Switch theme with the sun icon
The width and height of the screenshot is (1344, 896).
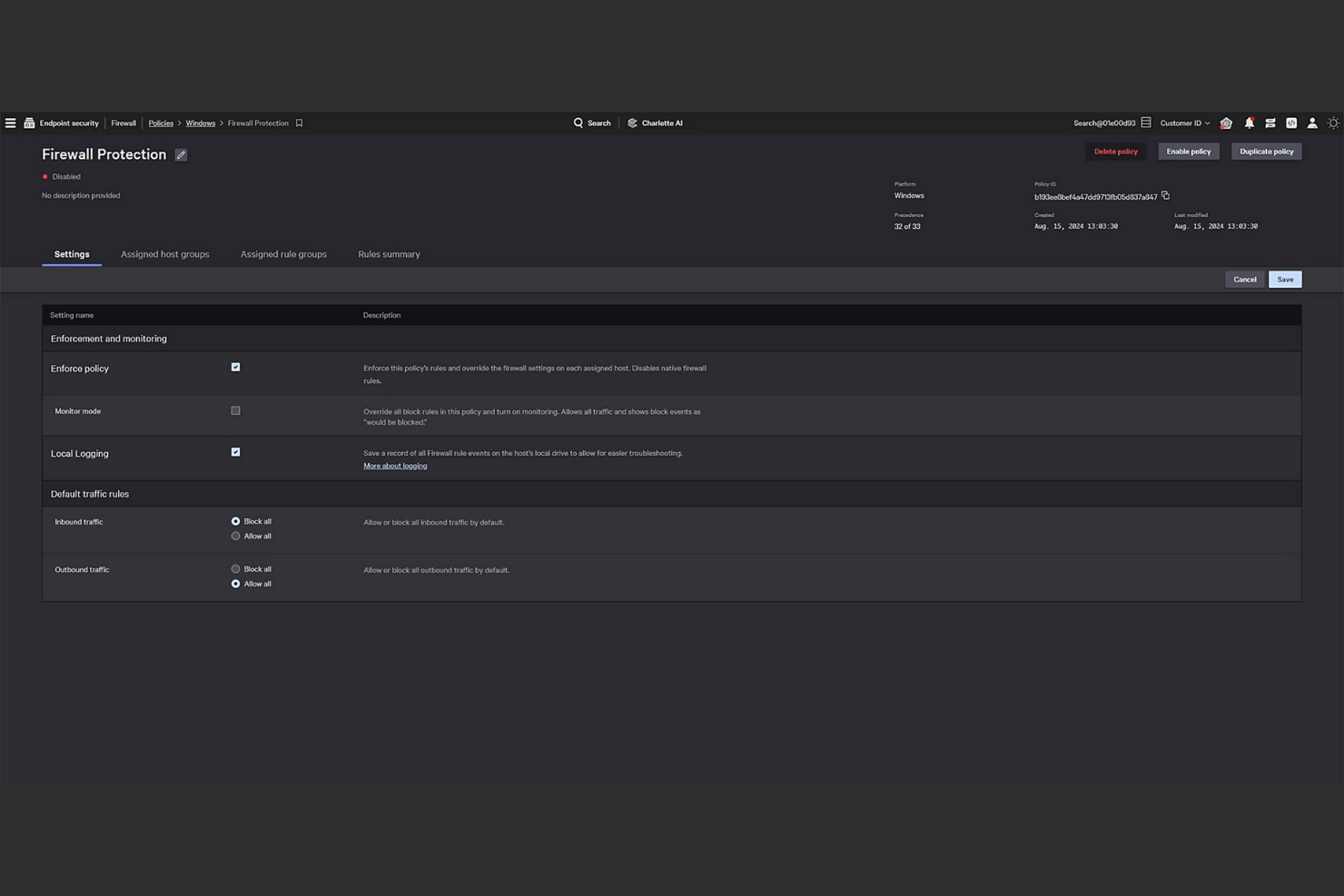[1333, 123]
